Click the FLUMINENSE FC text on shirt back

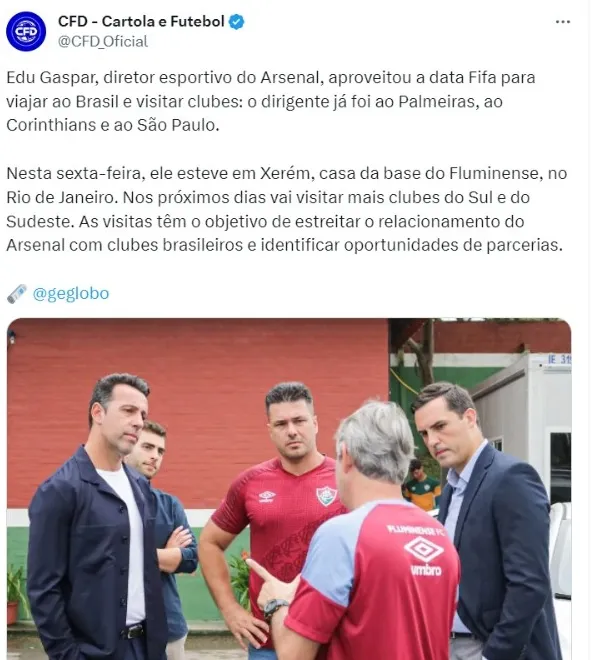click(x=411, y=531)
